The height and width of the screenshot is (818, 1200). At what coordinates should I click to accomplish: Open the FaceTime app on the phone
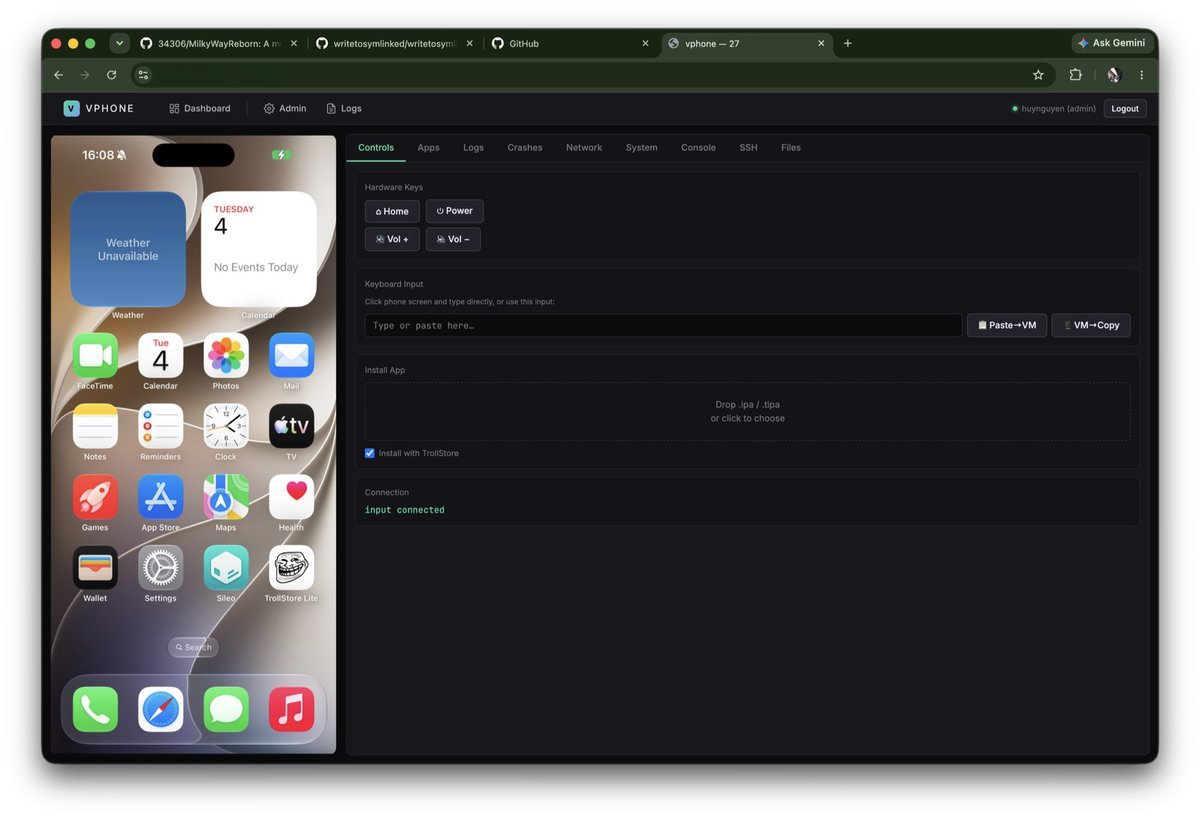click(x=95, y=355)
